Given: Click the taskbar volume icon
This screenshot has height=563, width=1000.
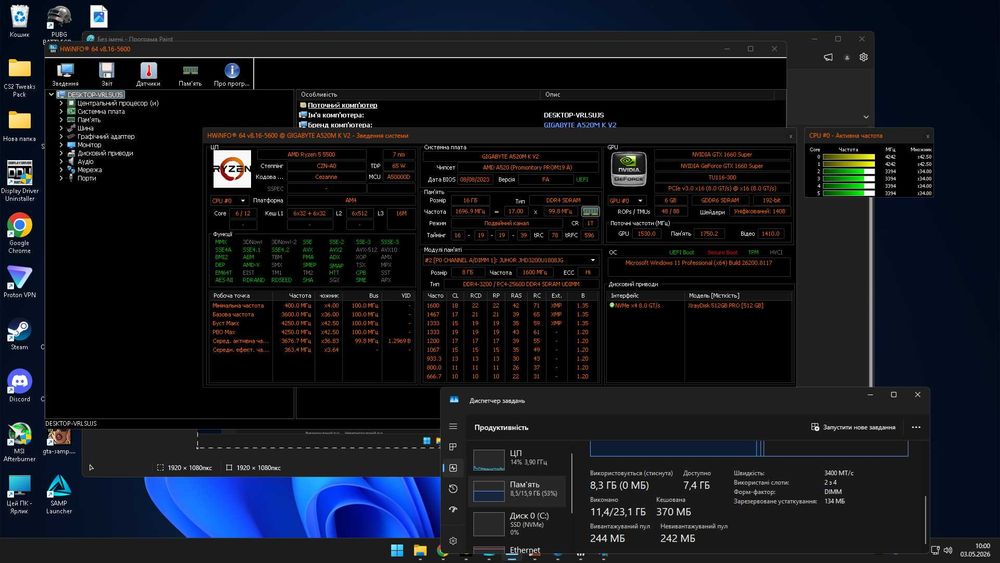Looking at the screenshot, I should tap(948, 550).
